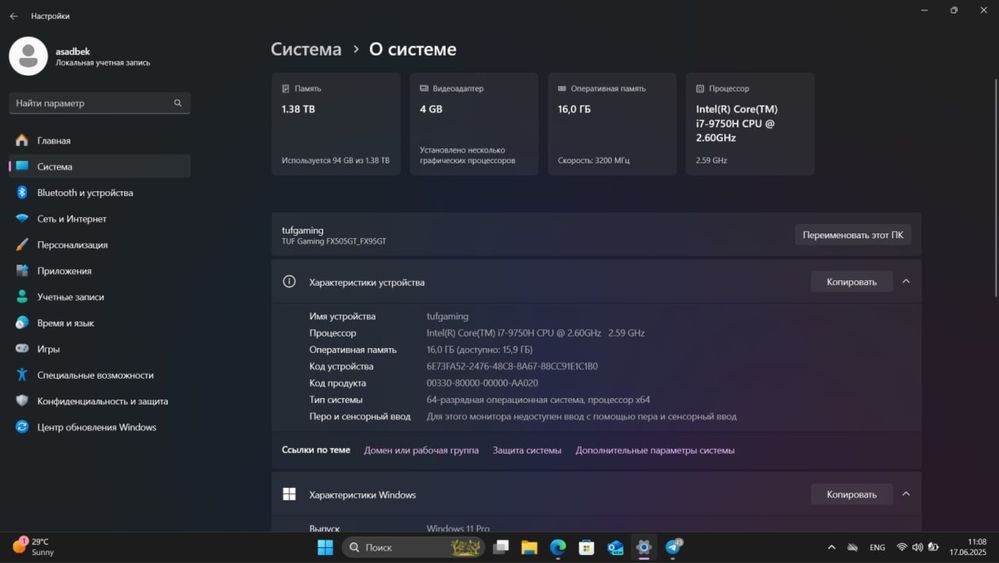Viewport: 999px width, 563px height.
Task: Click the Игры gamepad icon
Action: [22, 349]
